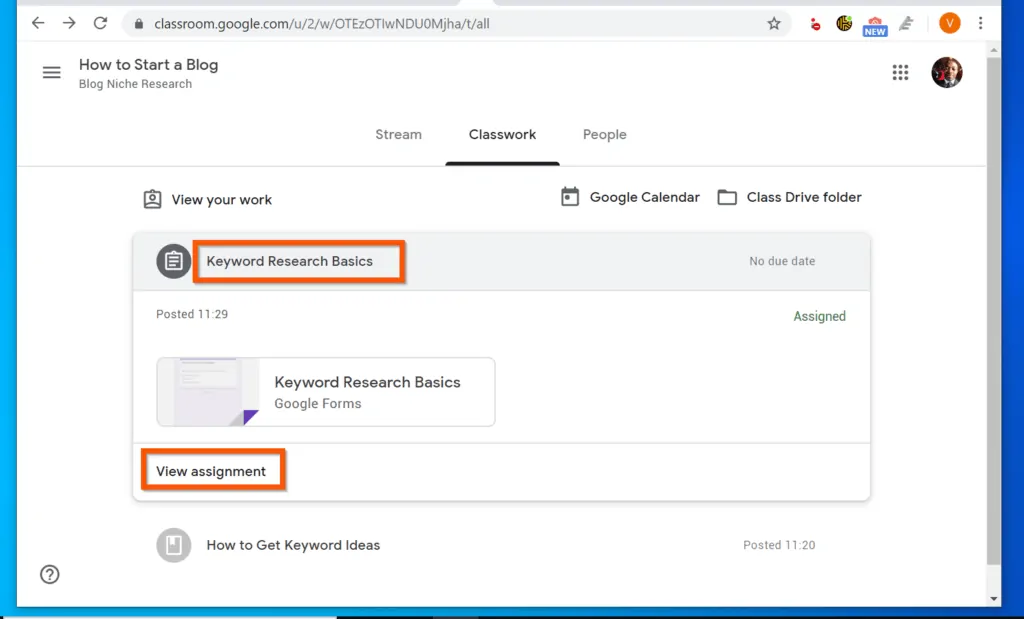Viewport: 1024px width, 619px height.
Task: Click the View assignment button
Action: (212, 468)
